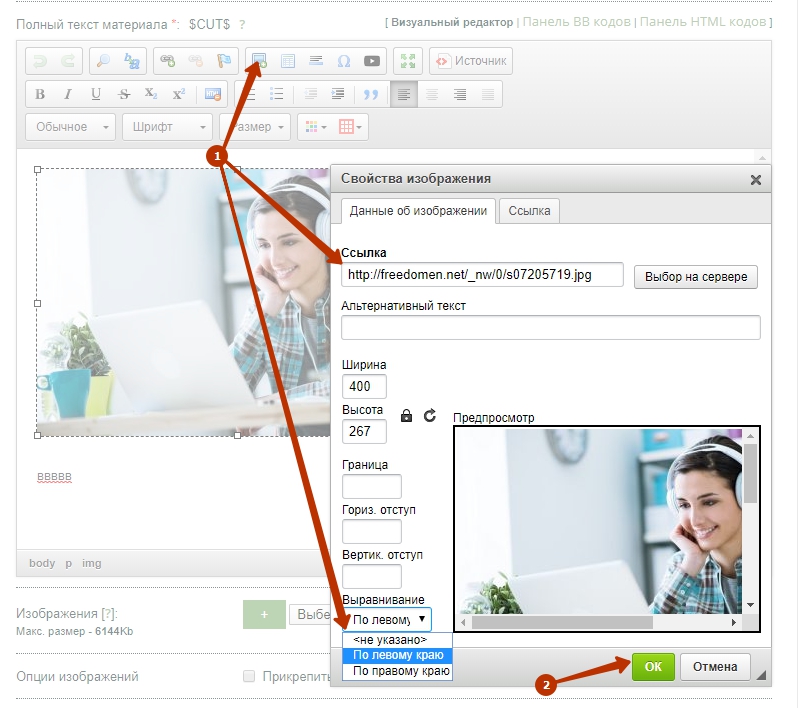The image size is (798, 708).
Task: Align text to the right
Action: tap(460, 94)
